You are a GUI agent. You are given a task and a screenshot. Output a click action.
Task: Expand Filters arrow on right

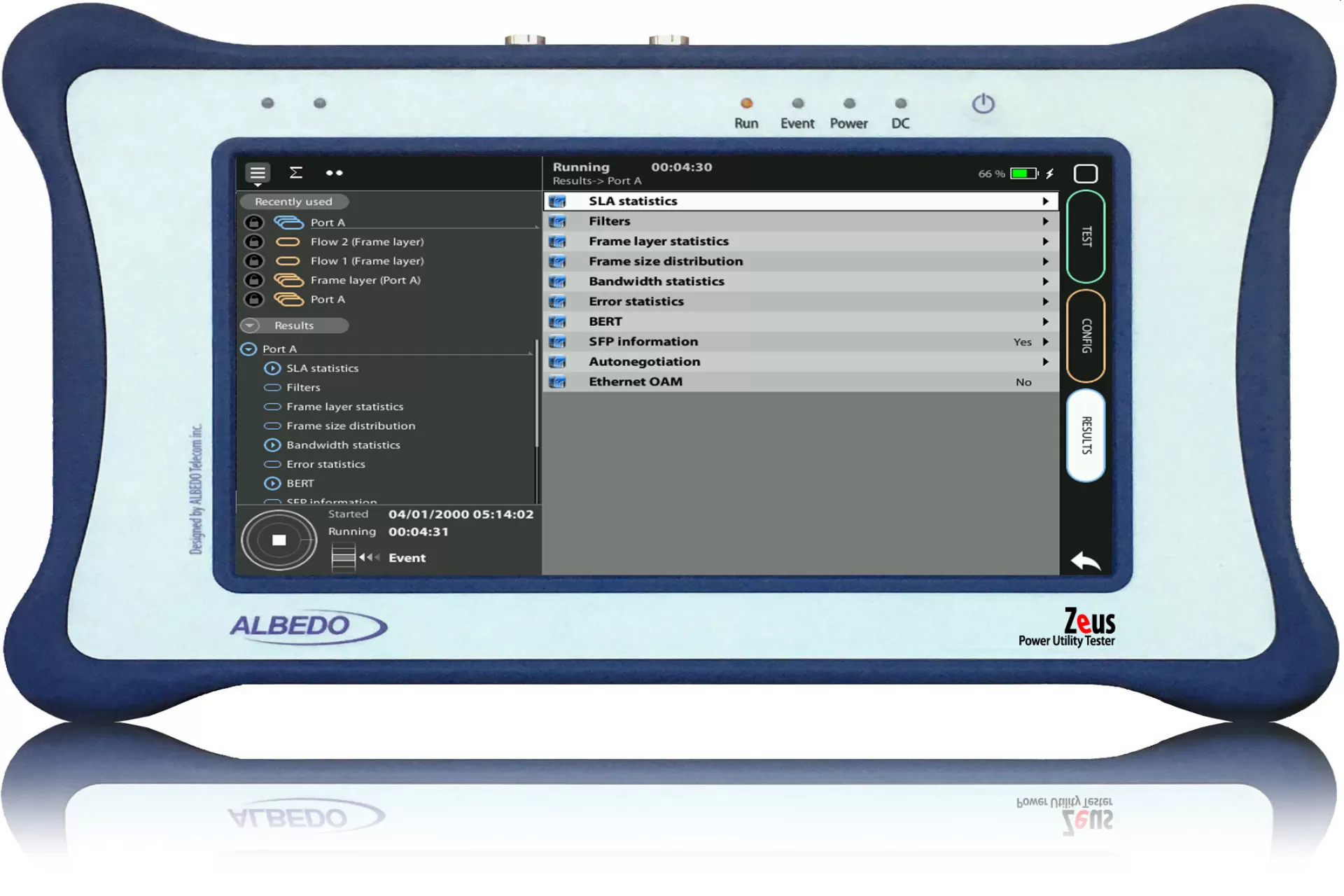(x=1045, y=221)
